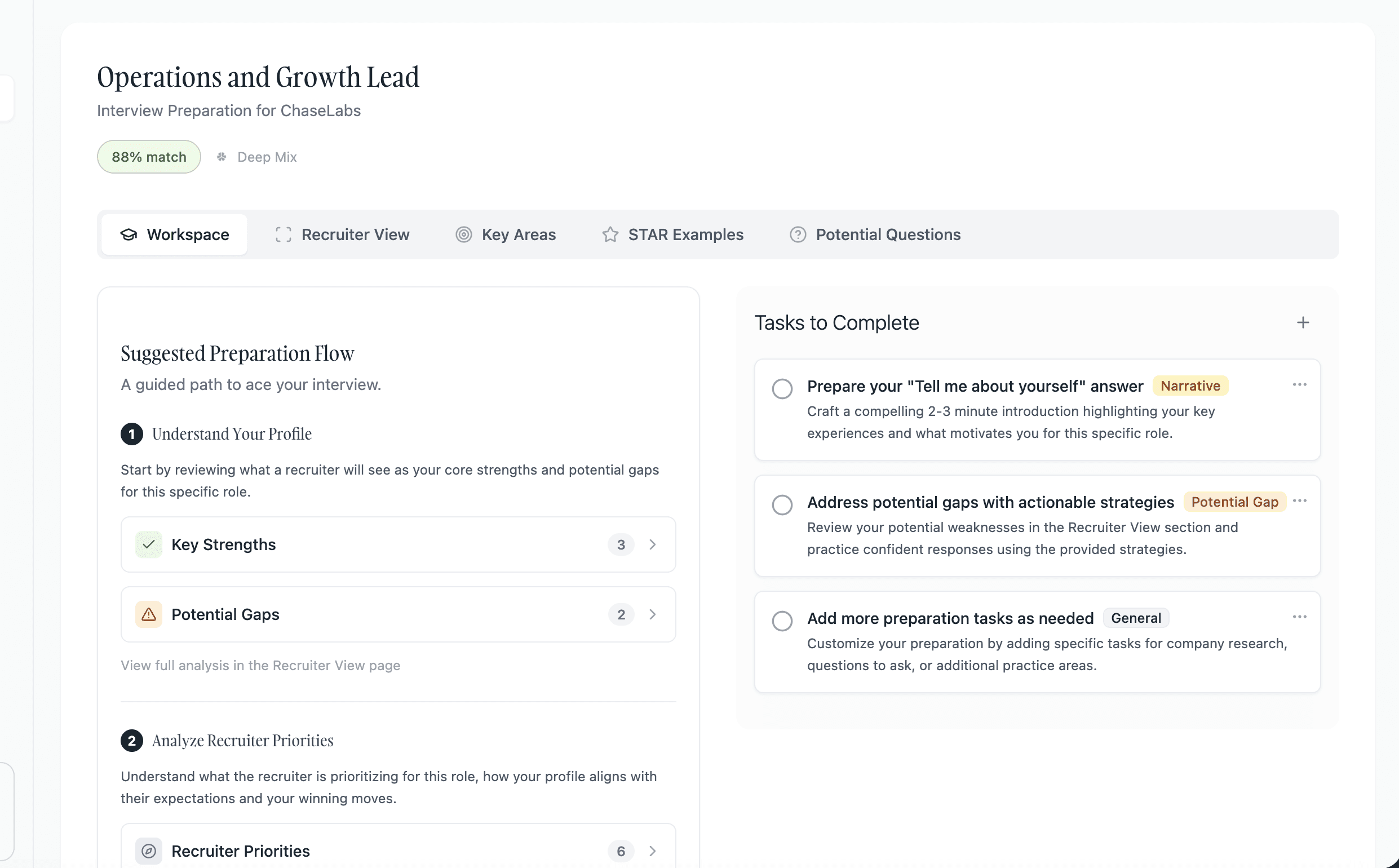Click the plus icon beside Tasks to Complete

click(x=1303, y=322)
